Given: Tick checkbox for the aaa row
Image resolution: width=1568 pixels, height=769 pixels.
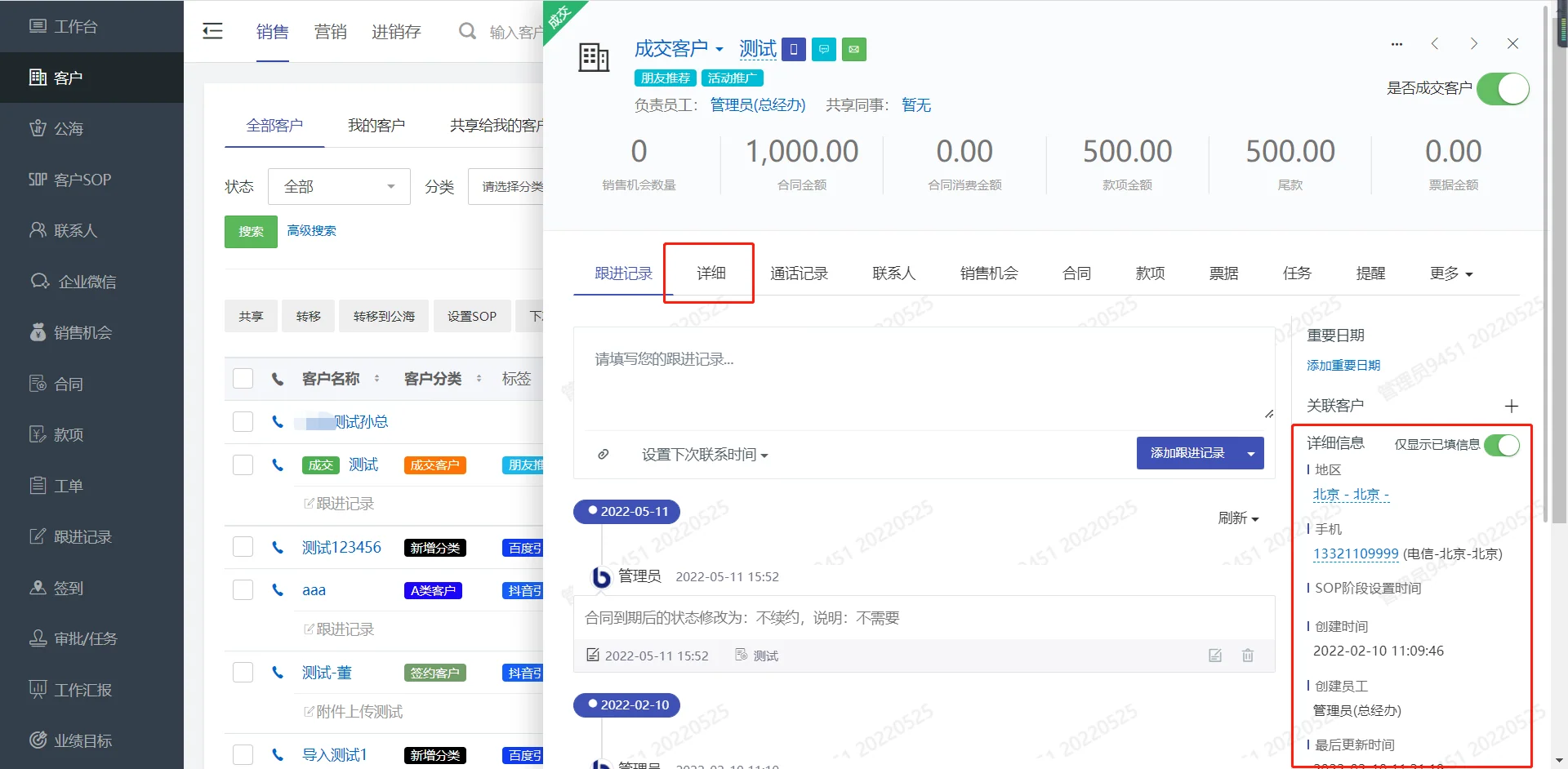Looking at the screenshot, I should tap(243, 590).
